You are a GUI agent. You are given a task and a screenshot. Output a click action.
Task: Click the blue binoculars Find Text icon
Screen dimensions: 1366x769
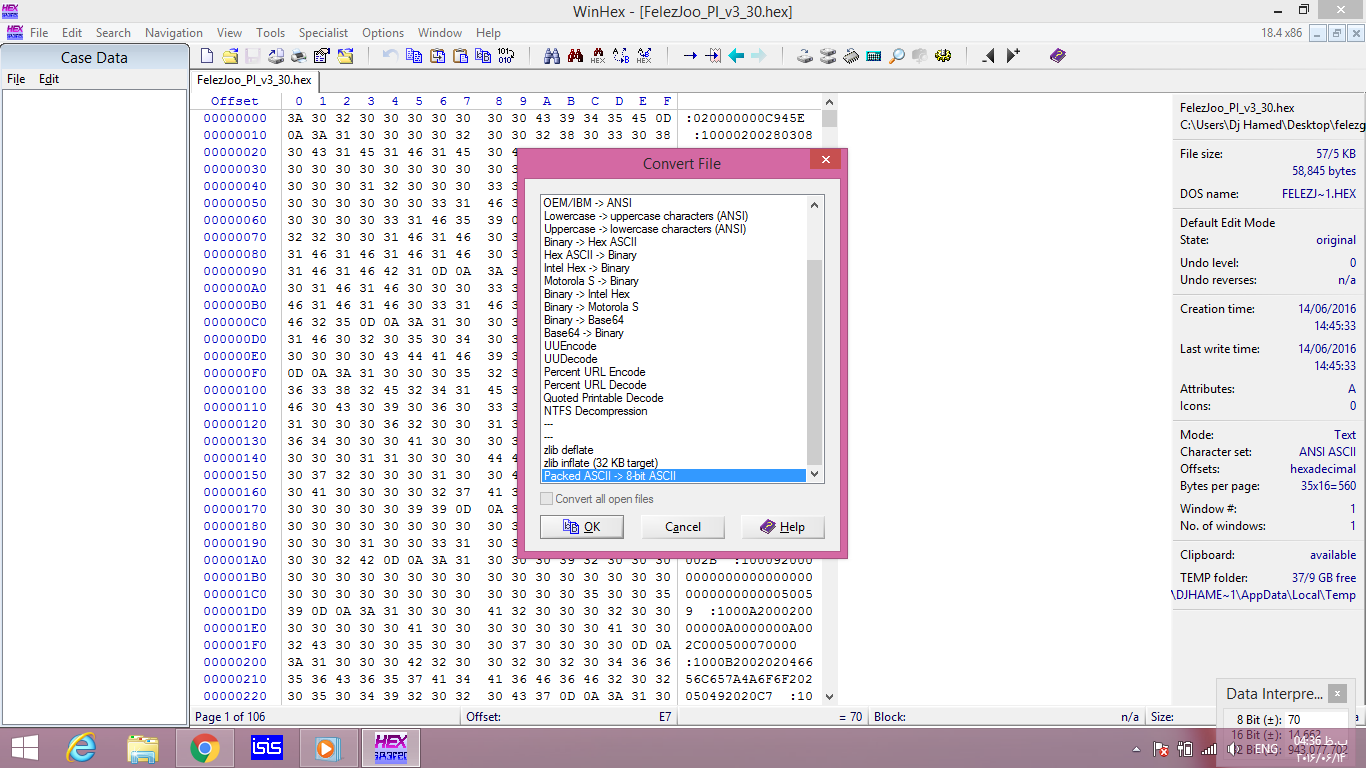point(551,56)
